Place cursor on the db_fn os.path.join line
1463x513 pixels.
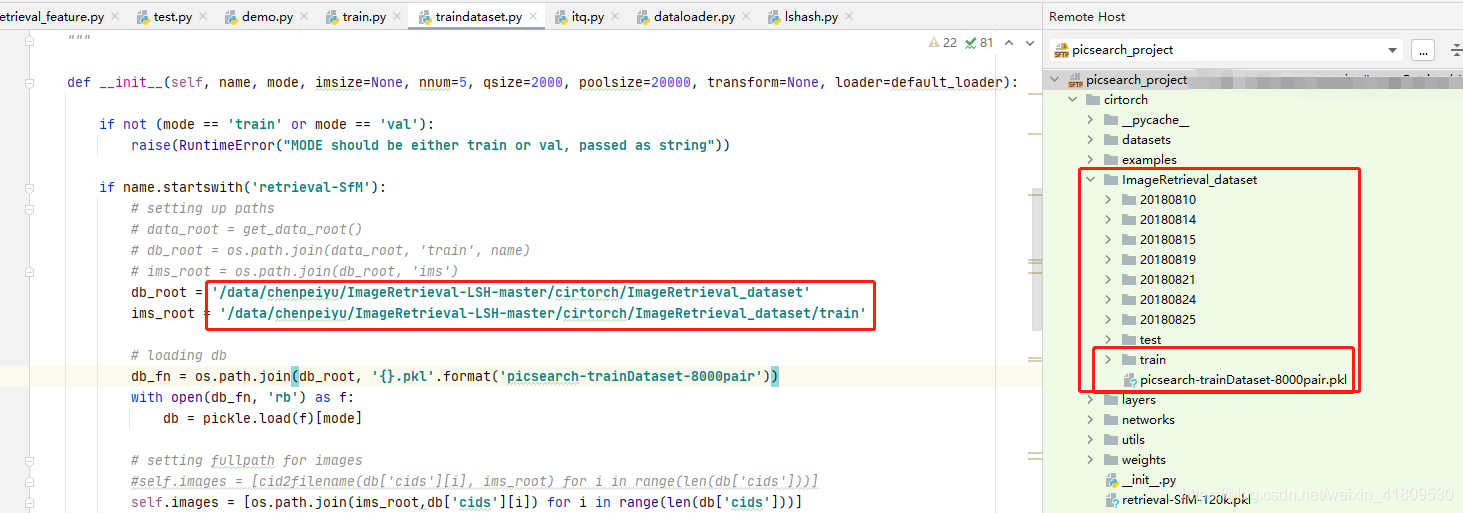pyautogui.click(x=455, y=376)
